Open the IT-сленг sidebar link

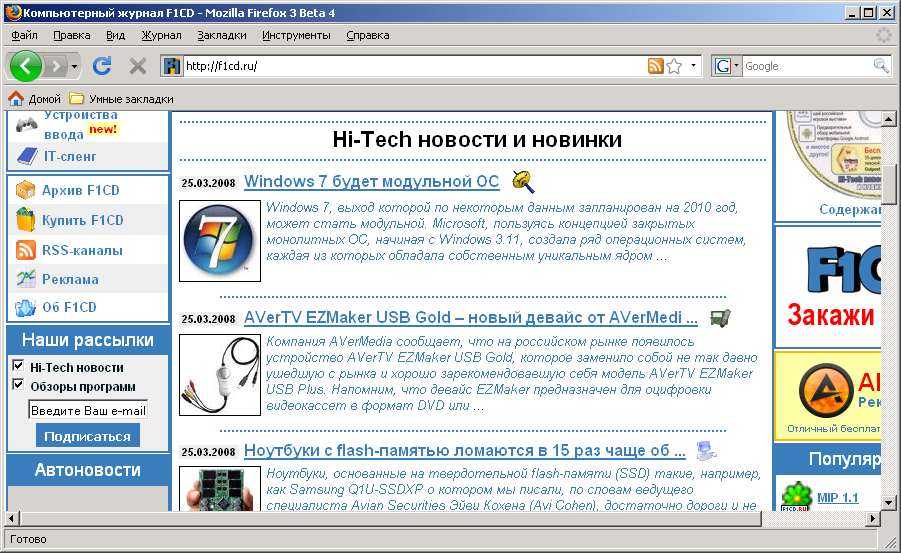coord(70,156)
